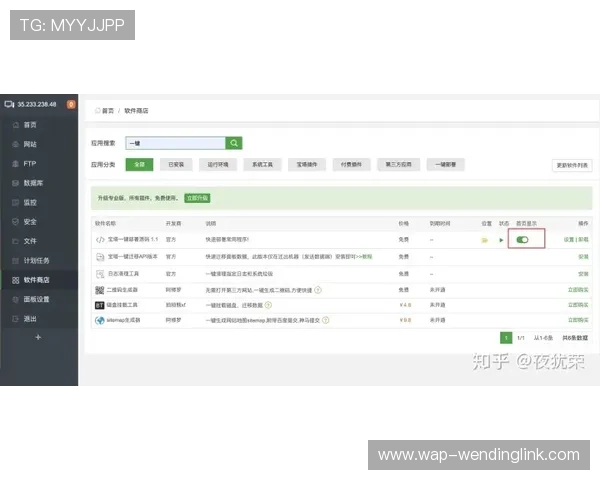Click the 共6条数据 pagination text

(x=575, y=338)
